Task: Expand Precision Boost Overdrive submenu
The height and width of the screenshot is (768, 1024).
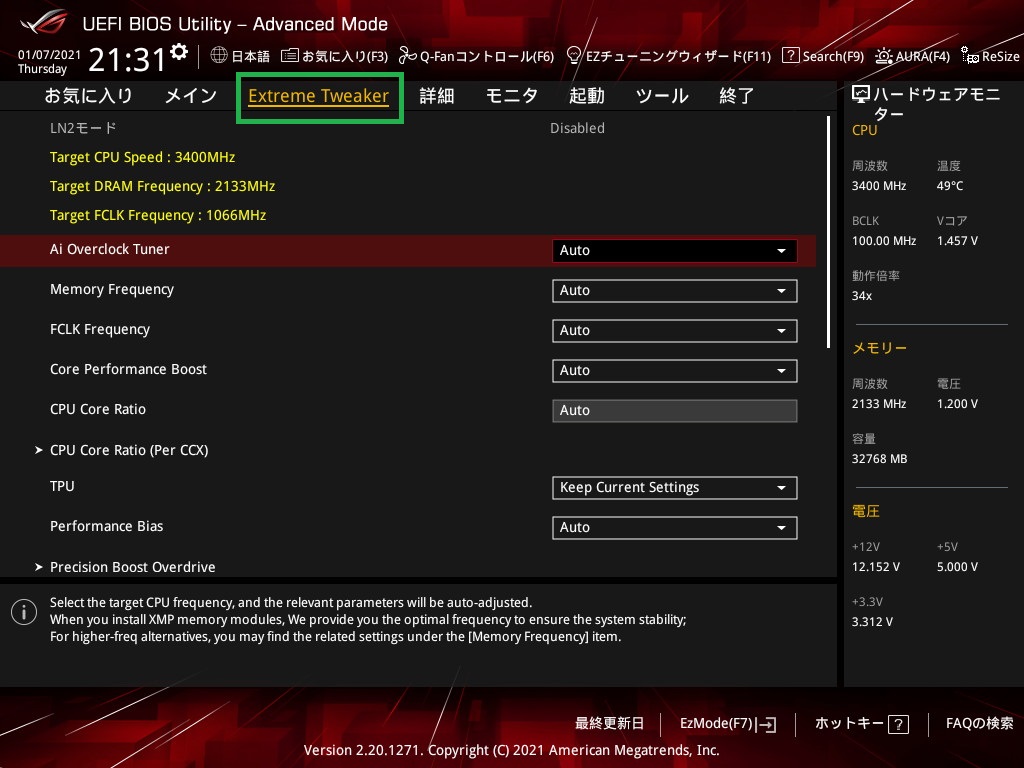Action: pyautogui.click(x=125, y=567)
